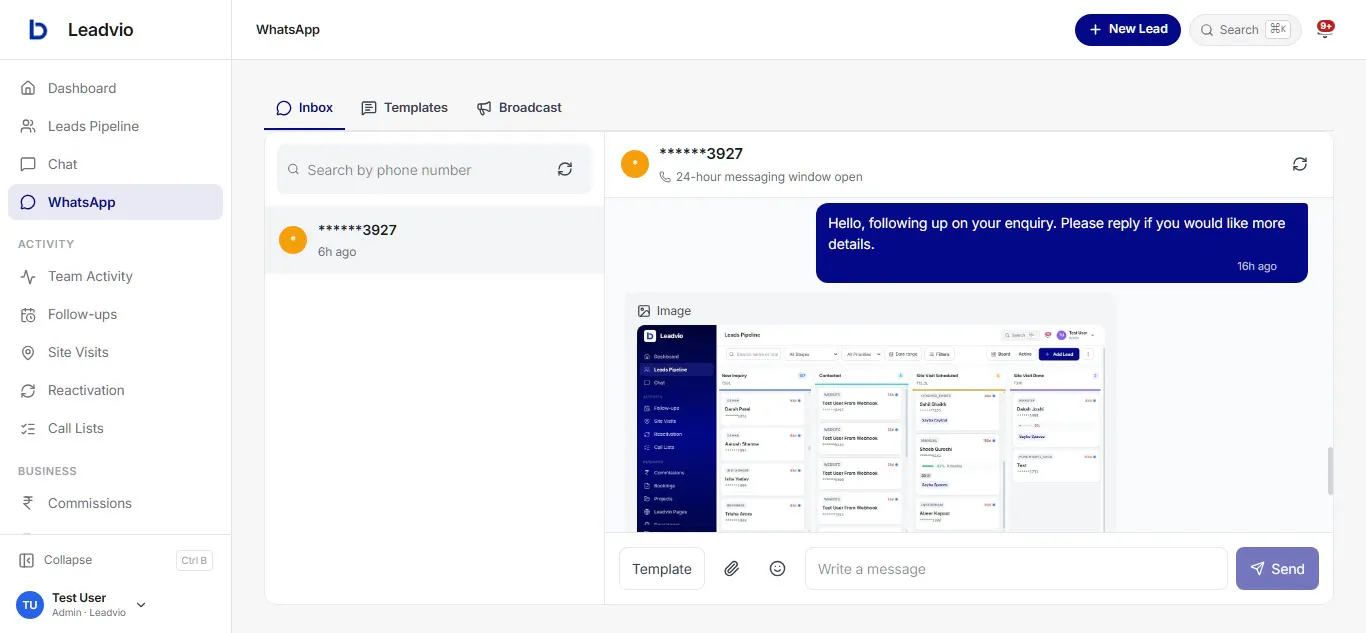This screenshot has width=1366, height=633.
Task: Open the global Search box
Action: tap(1245, 30)
